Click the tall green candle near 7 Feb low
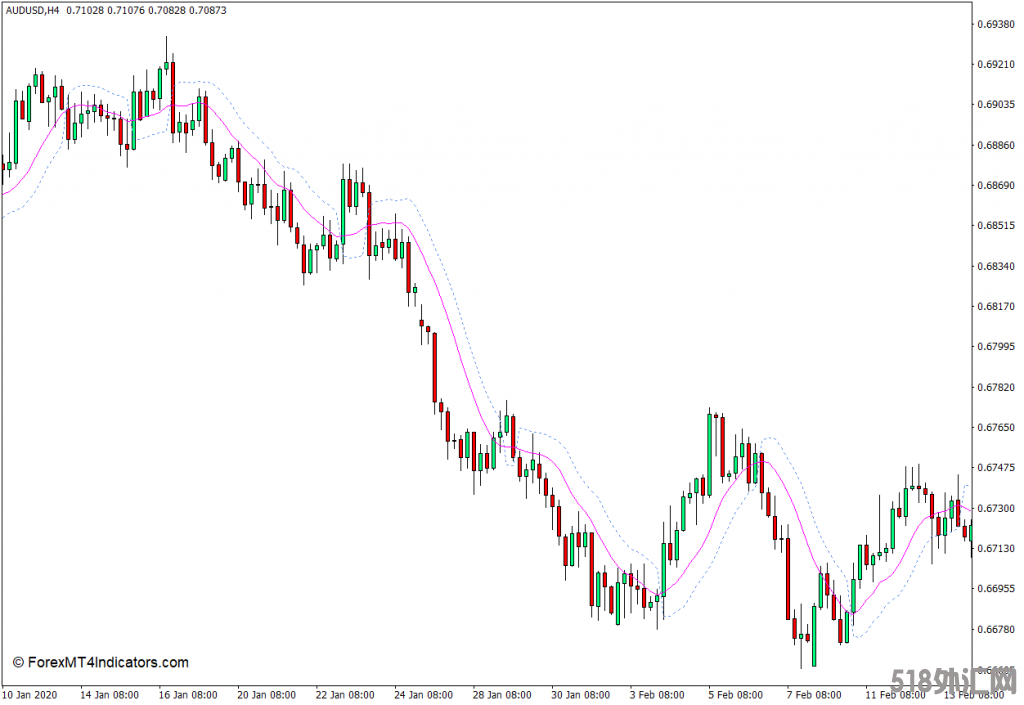Viewport: 1024px width, 705px height. tap(813, 635)
